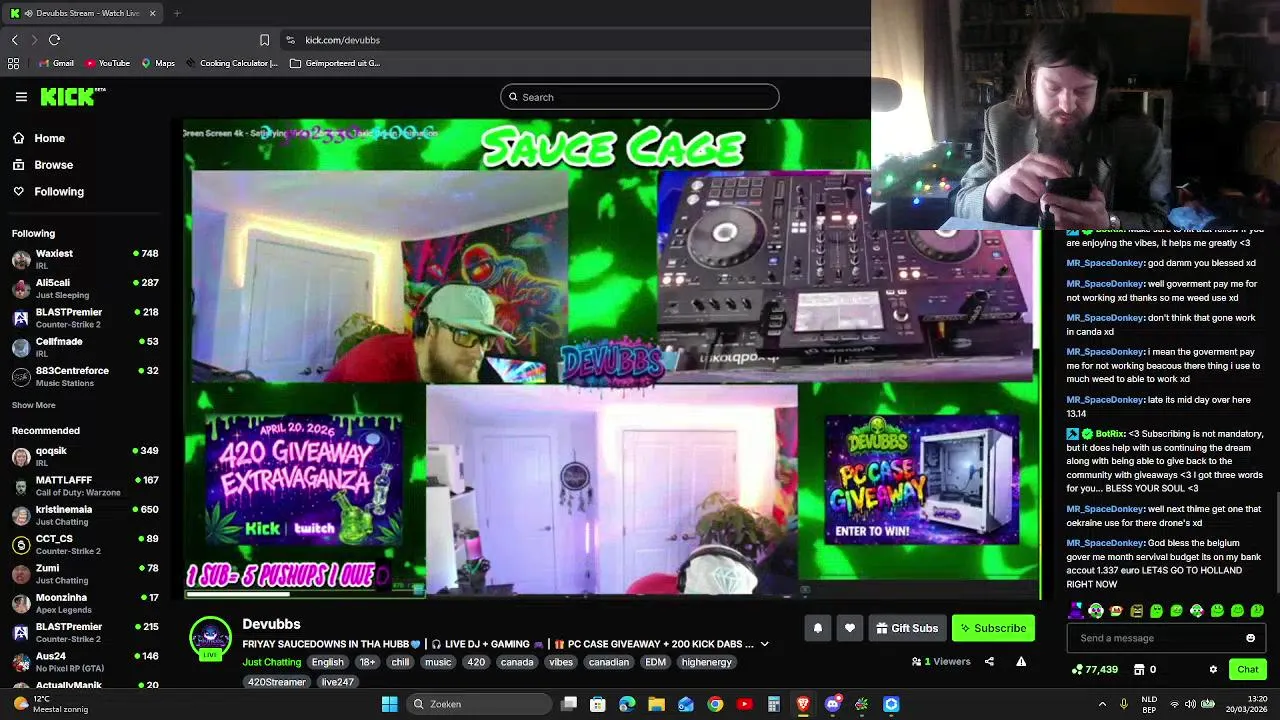This screenshot has width=1280, height=720.
Task: Open the Kick hamburger sidebar menu
Action: click(x=21, y=97)
